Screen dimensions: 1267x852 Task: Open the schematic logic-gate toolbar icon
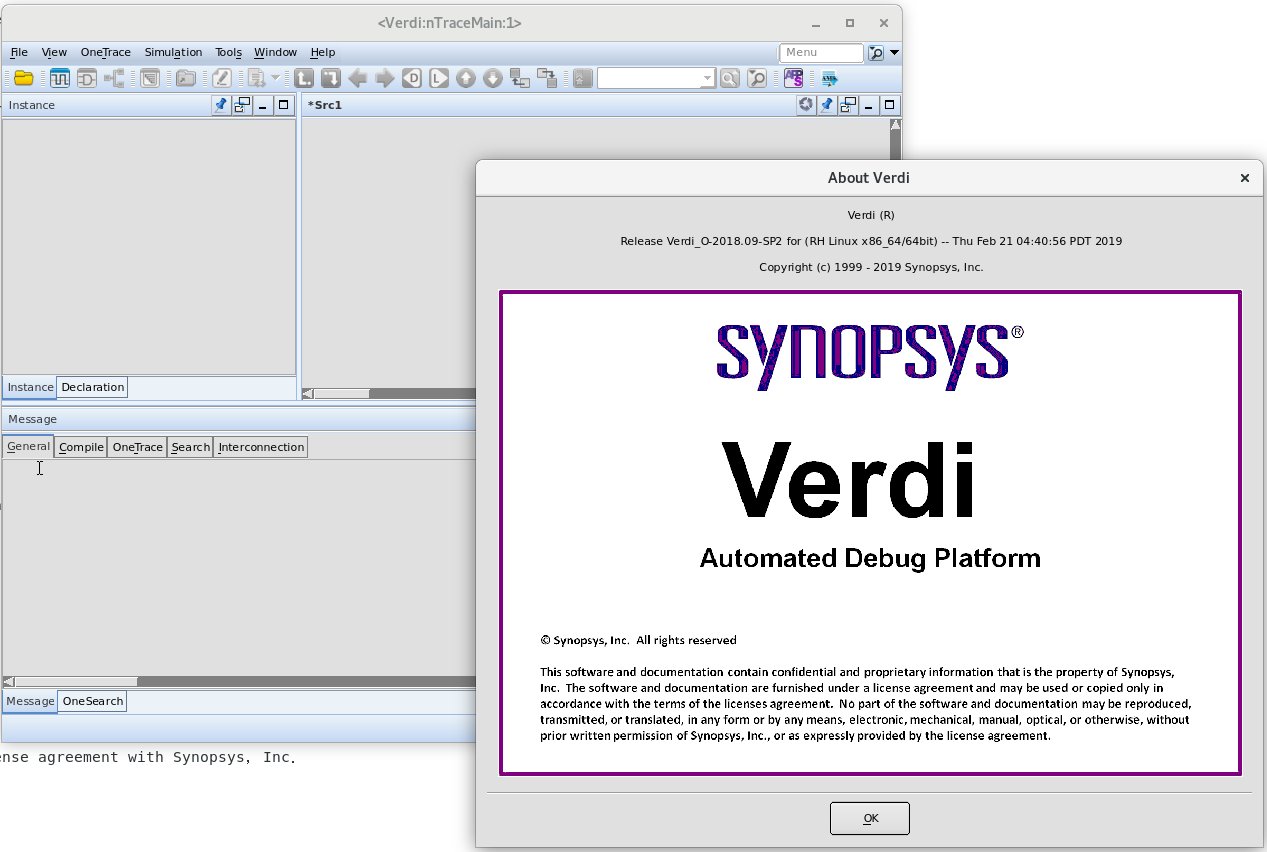[x=87, y=78]
